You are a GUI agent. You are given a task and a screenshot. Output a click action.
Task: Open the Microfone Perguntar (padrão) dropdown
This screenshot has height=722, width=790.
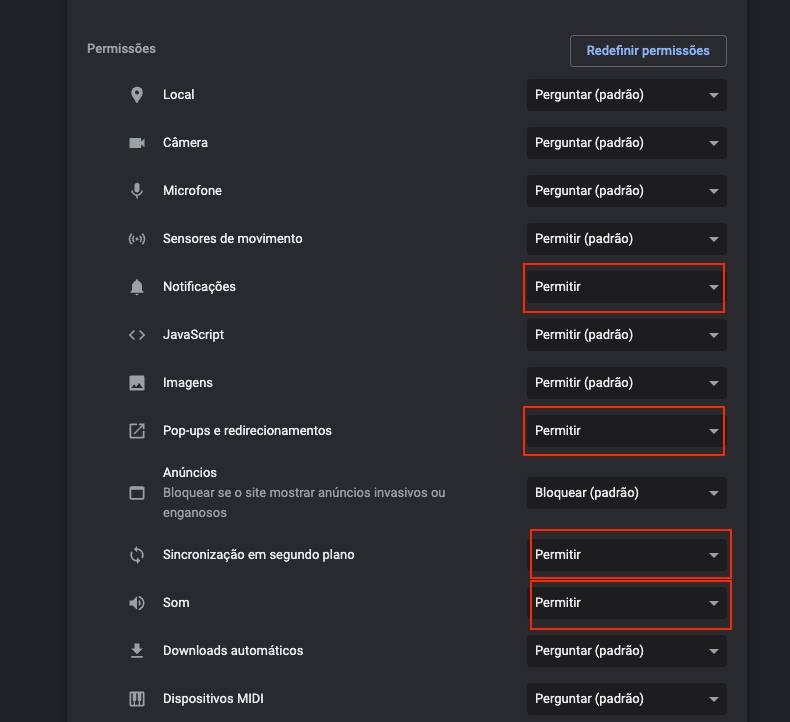point(626,191)
